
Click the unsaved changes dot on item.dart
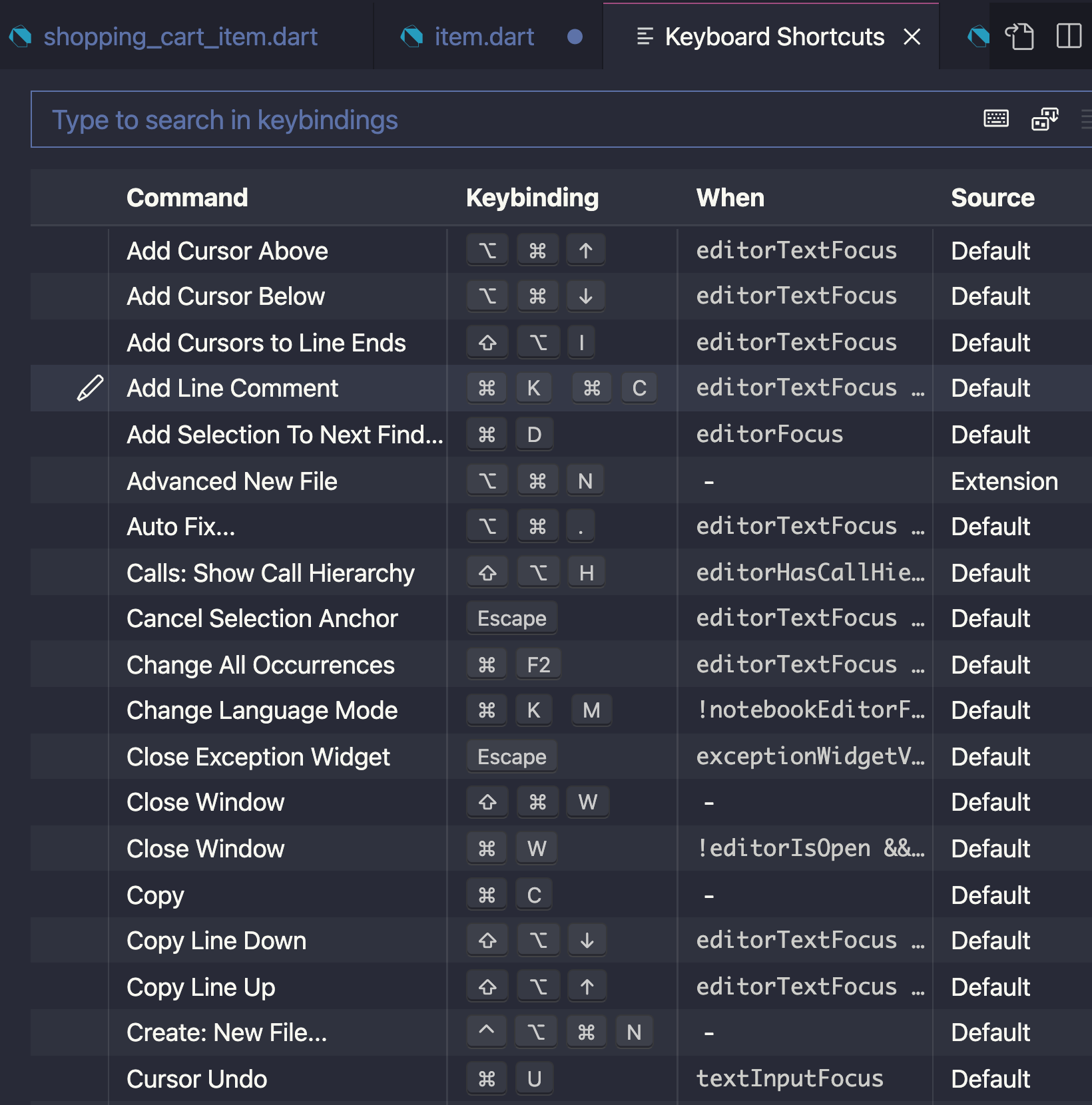pos(574,37)
